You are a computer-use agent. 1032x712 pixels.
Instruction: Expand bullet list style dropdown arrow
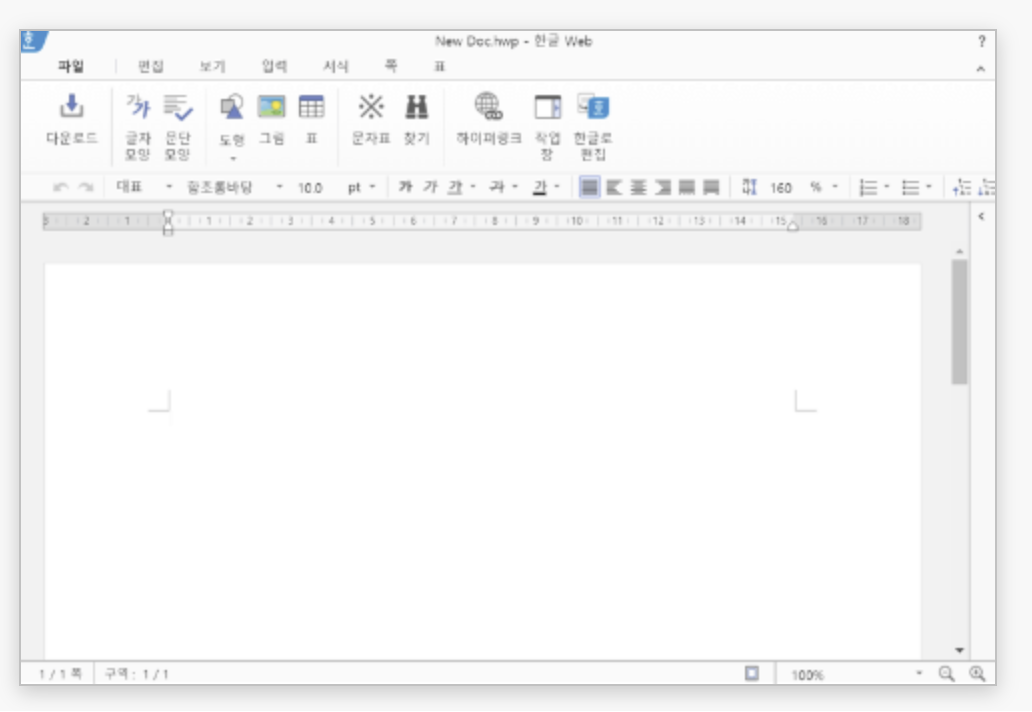(x=929, y=186)
